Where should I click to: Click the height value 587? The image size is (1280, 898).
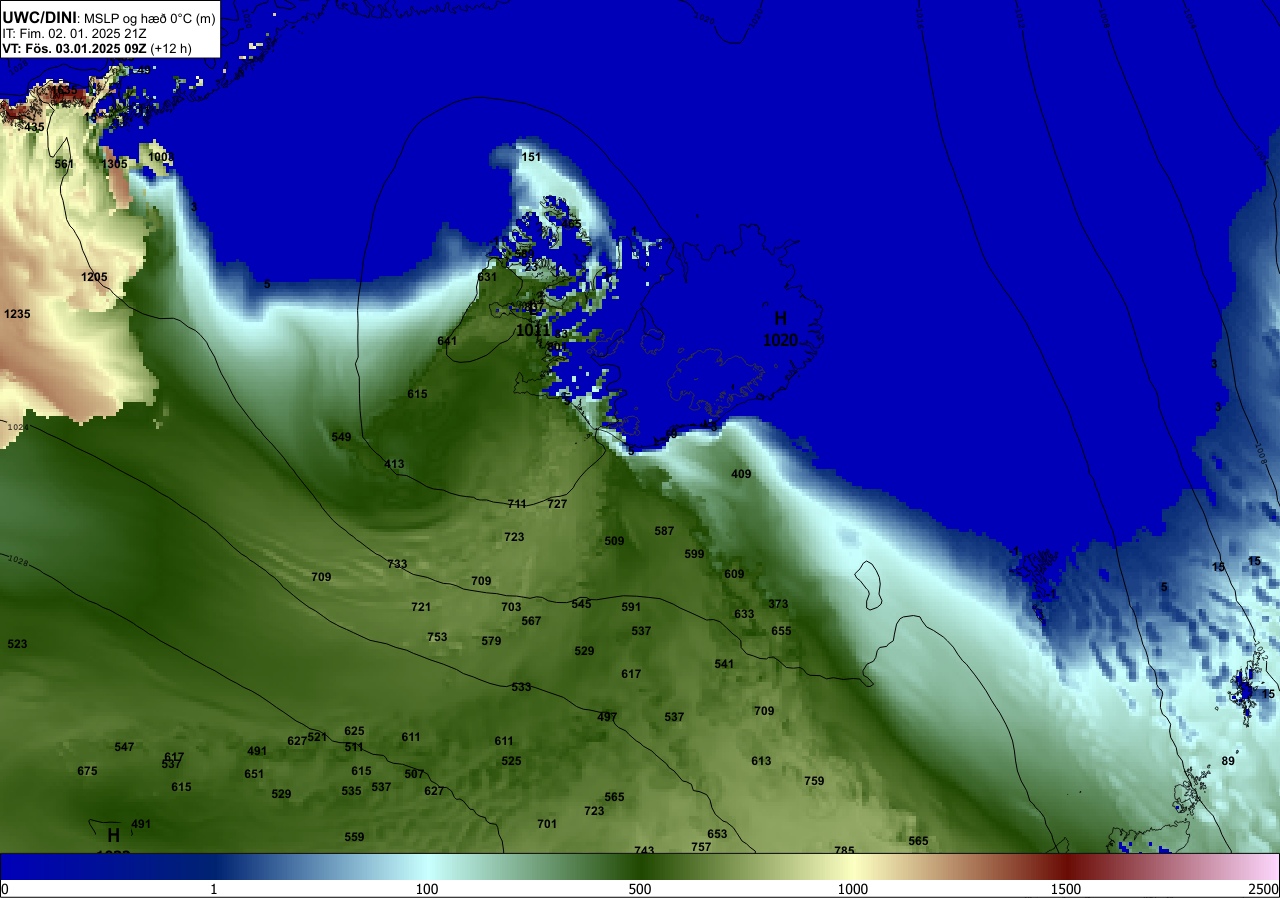click(x=664, y=531)
